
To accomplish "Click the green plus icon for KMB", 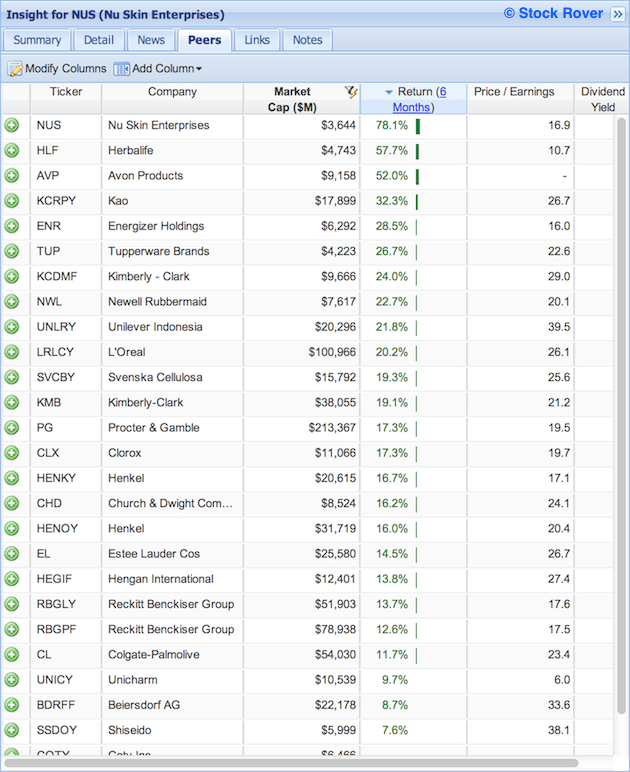I will click(11, 402).
